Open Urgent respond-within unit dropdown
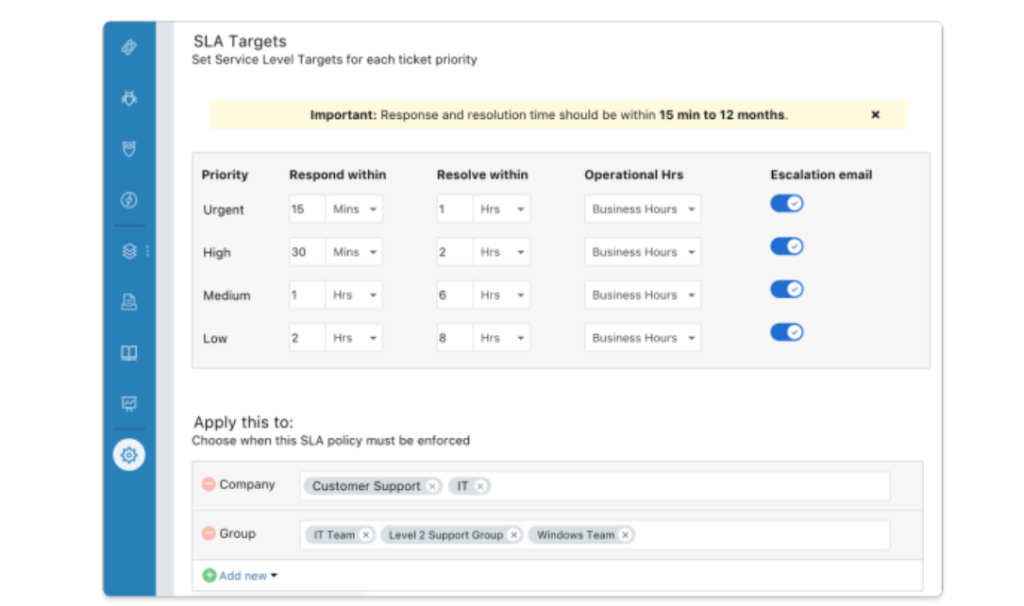The image size is (1024, 606). click(x=355, y=210)
